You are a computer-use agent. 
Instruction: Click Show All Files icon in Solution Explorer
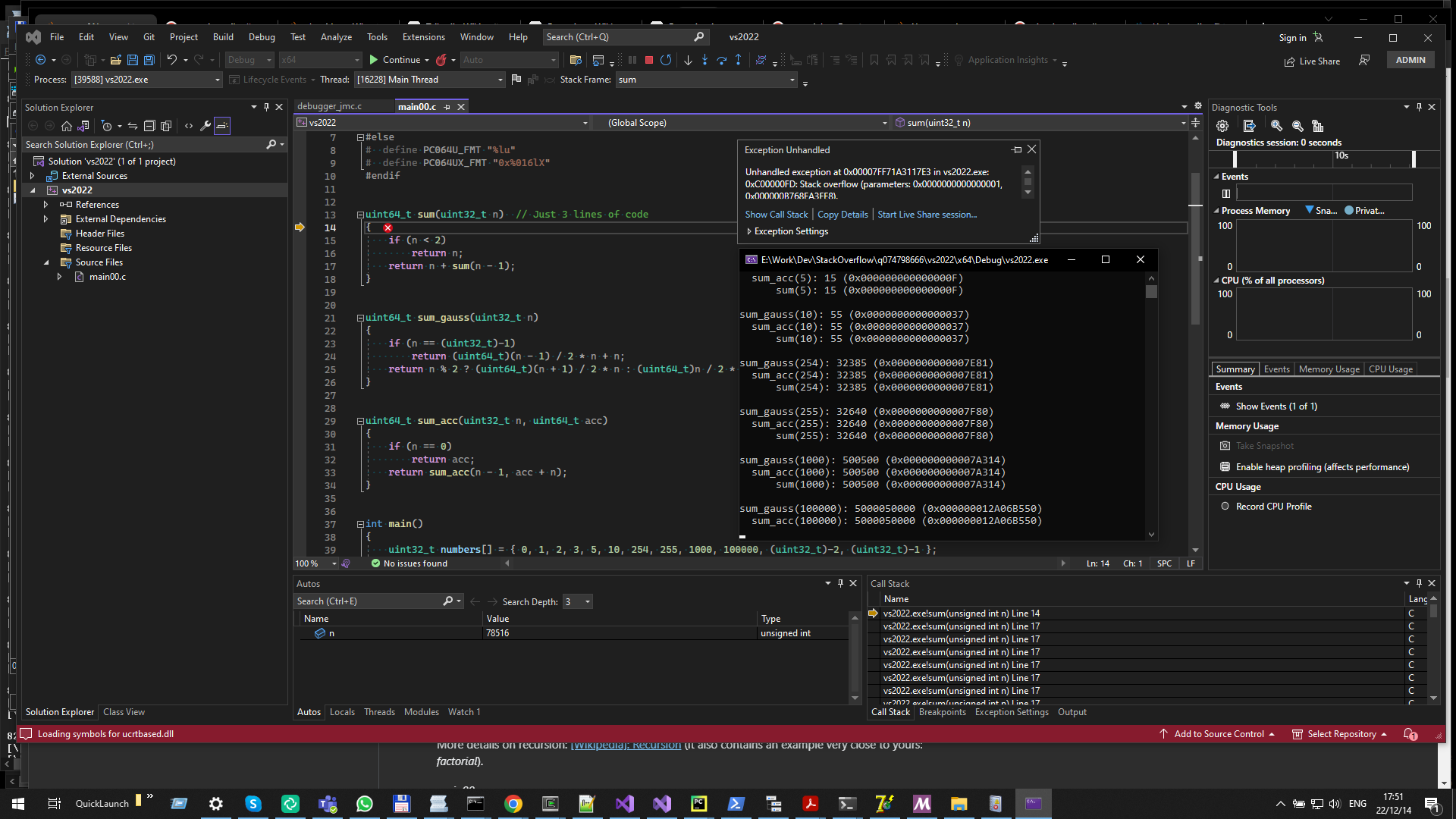tap(166, 126)
